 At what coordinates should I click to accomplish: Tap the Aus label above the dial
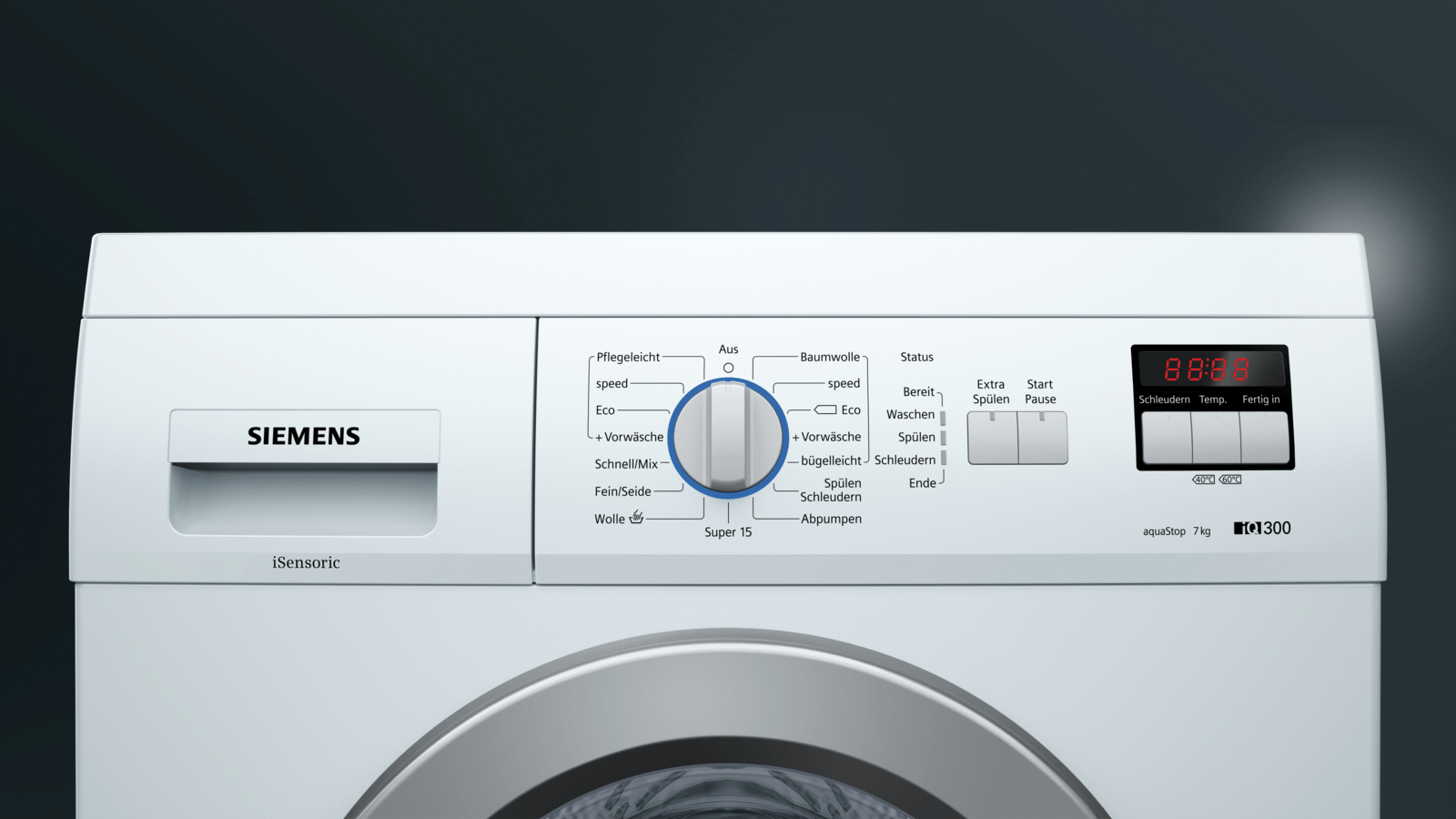[728, 349]
